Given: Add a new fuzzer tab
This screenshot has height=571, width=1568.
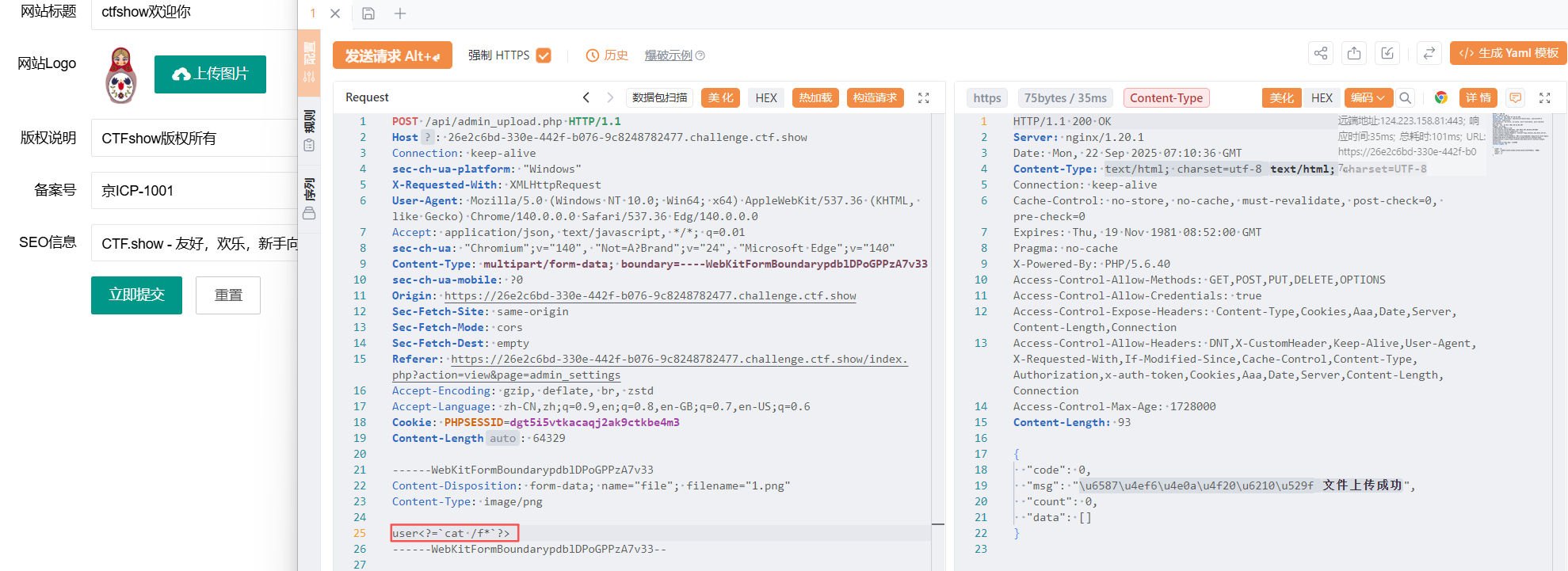Looking at the screenshot, I should tap(400, 13).
